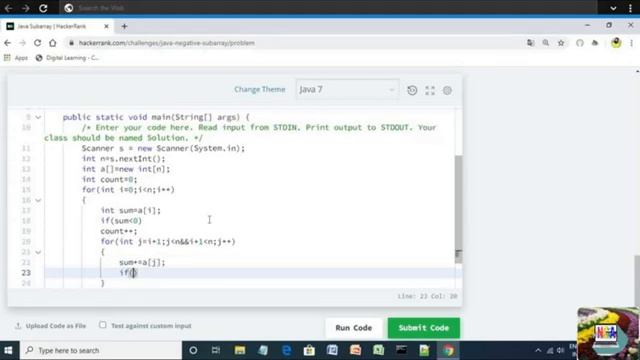
Task: Collapse code fold at line 21
Action: click(38, 252)
